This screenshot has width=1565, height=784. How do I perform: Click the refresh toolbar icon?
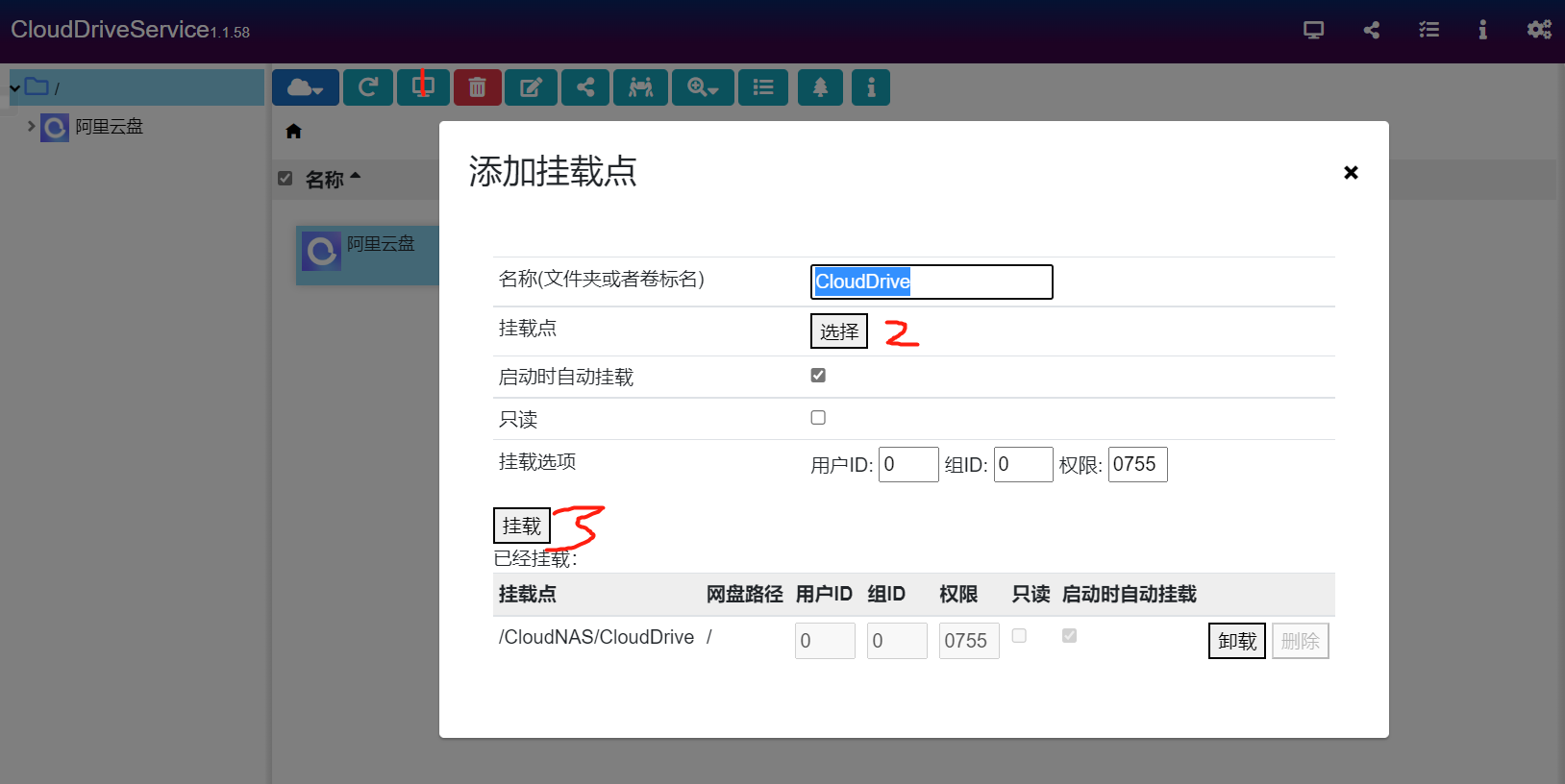(367, 87)
